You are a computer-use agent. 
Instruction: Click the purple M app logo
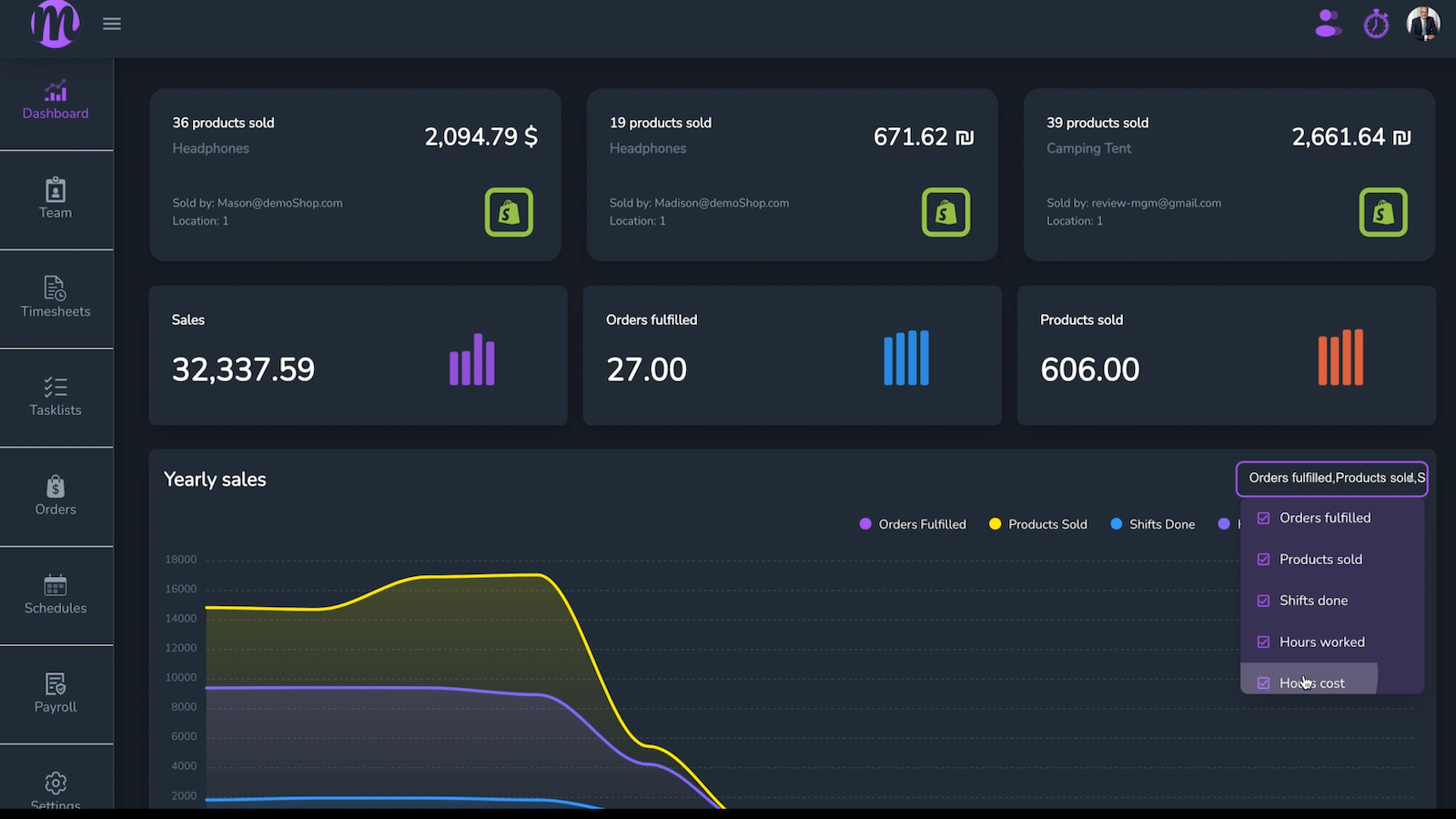pyautogui.click(x=55, y=24)
